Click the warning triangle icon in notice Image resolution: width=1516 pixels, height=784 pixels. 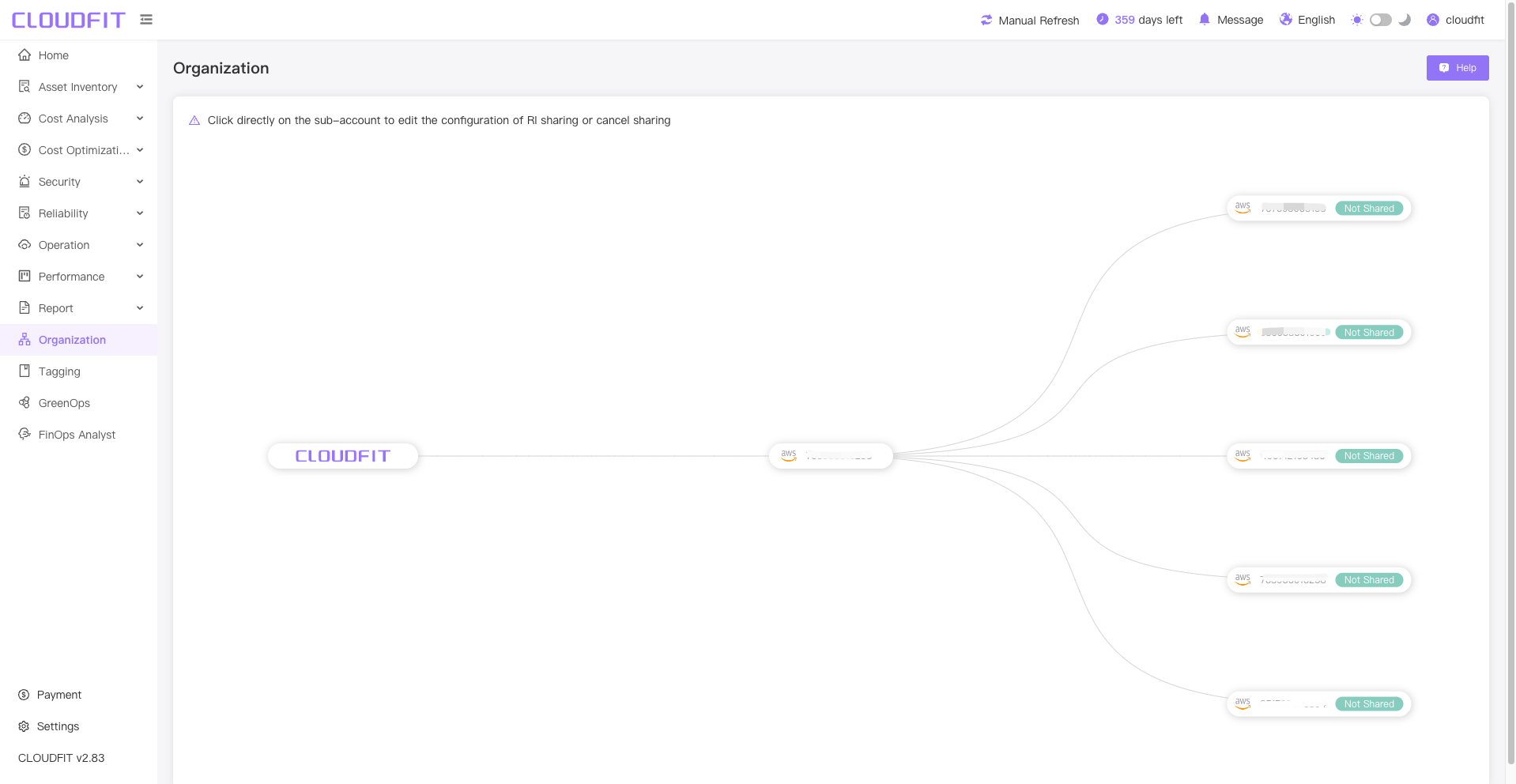click(194, 120)
